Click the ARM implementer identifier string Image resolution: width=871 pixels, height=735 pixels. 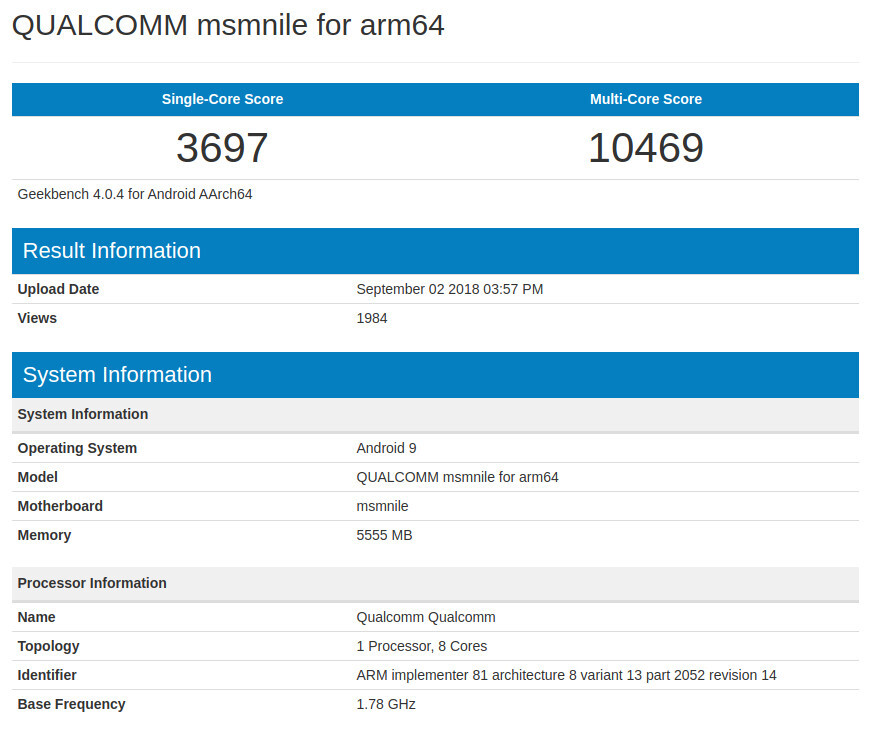(x=566, y=675)
